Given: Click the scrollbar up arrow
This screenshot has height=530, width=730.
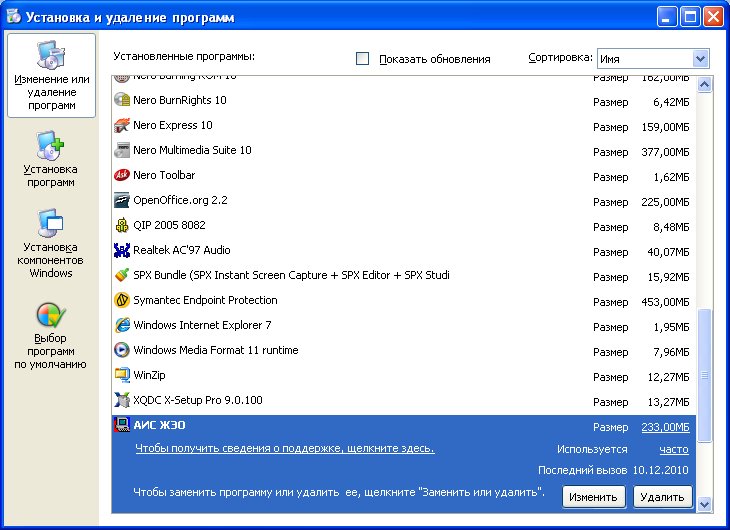Looking at the screenshot, I should (x=704, y=85).
